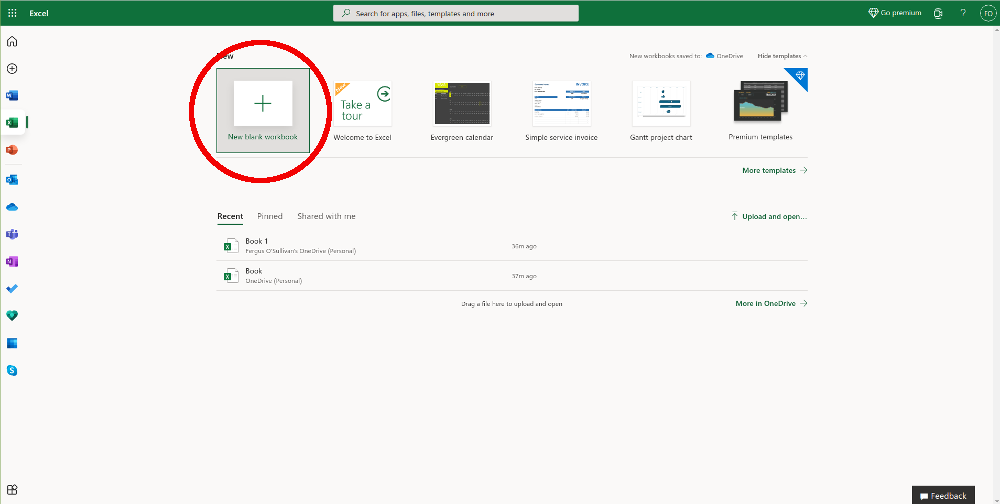Screen dimensions: 1000x504
Task: Click the Help question mark icon
Action: click(x=963, y=13)
